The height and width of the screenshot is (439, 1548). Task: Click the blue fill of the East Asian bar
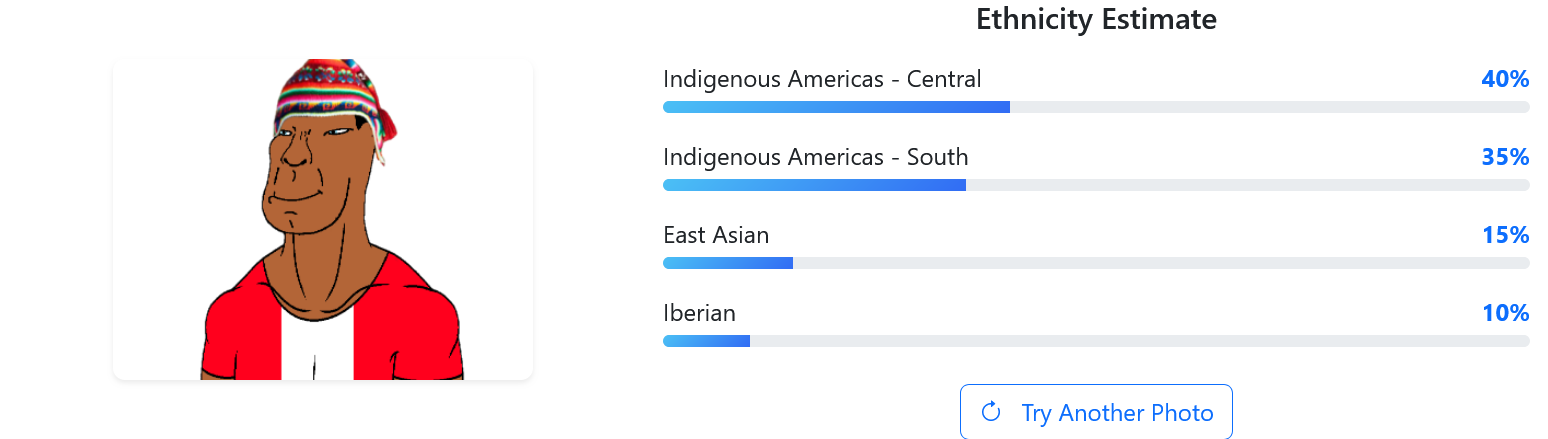728,263
